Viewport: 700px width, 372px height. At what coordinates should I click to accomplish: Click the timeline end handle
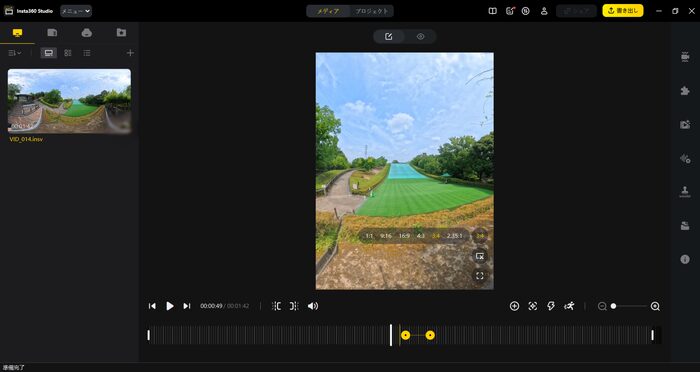[652, 335]
